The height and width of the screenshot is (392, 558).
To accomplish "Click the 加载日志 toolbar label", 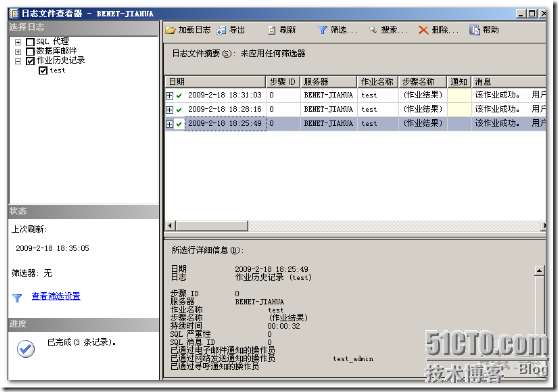I will (x=194, y=30).
